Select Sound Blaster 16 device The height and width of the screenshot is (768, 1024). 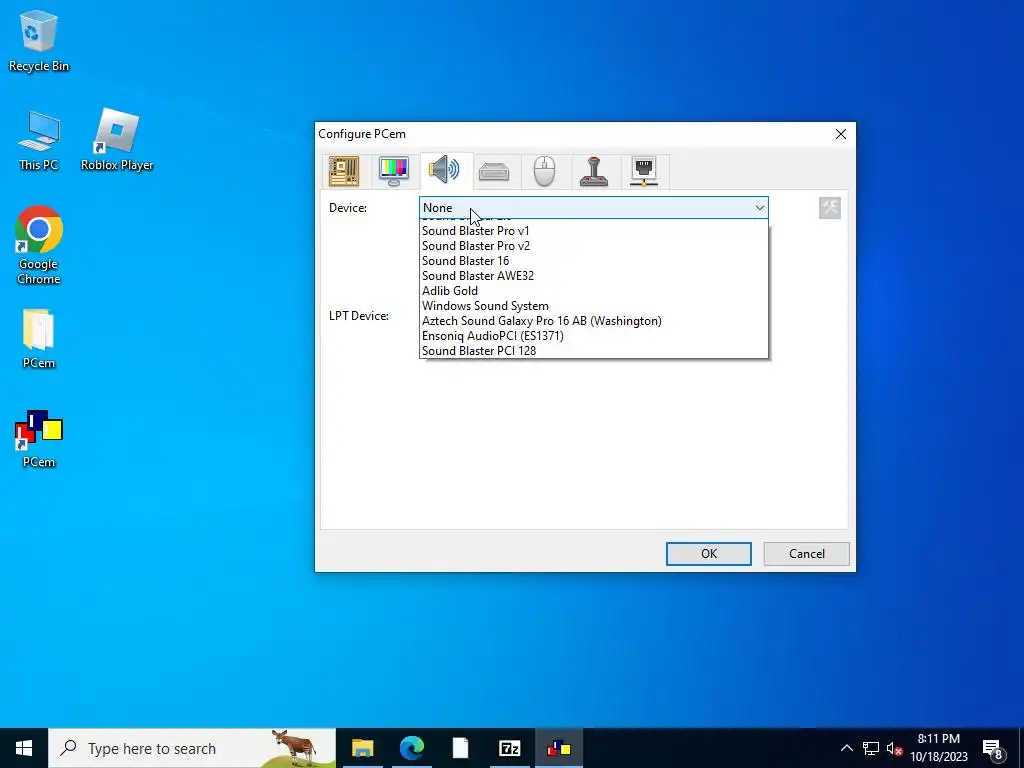[x=594, y=261]
